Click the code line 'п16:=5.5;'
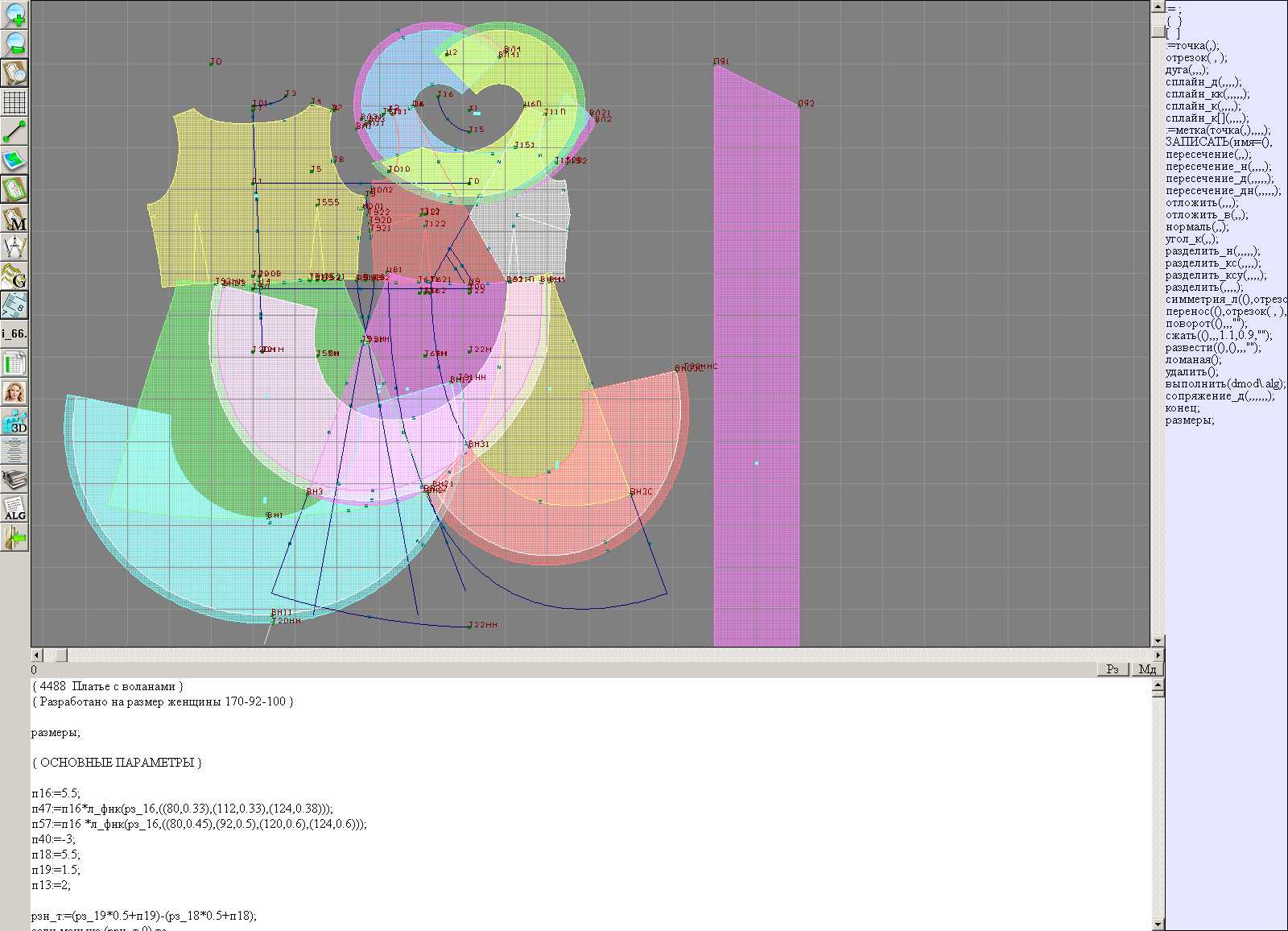This screenshot has height=931, width=1288. tap(56, 793)
